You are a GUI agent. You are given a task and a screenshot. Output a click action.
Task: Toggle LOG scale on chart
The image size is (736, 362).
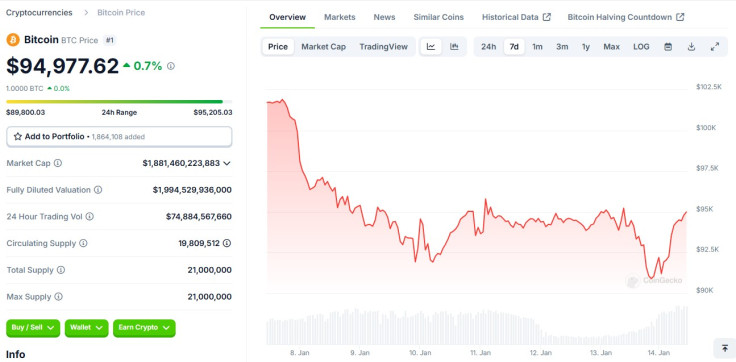641,46
